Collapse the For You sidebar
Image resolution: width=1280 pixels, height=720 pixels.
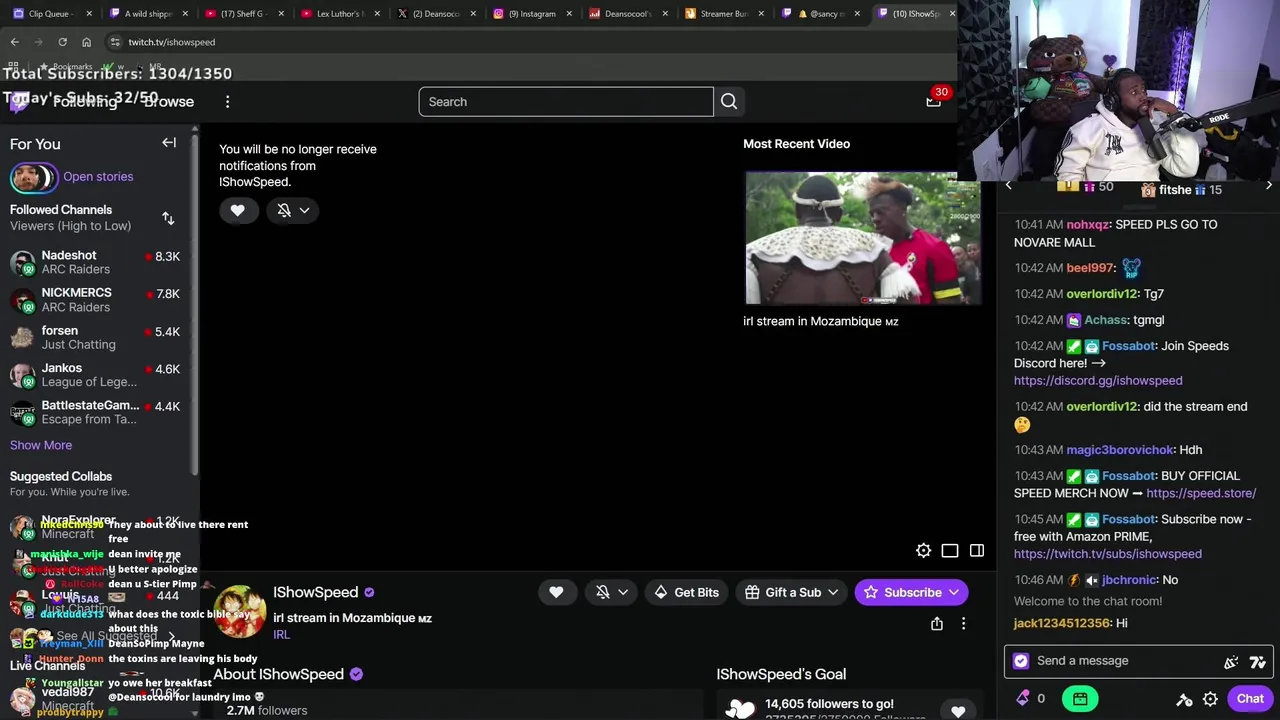[x=169, y=143]
